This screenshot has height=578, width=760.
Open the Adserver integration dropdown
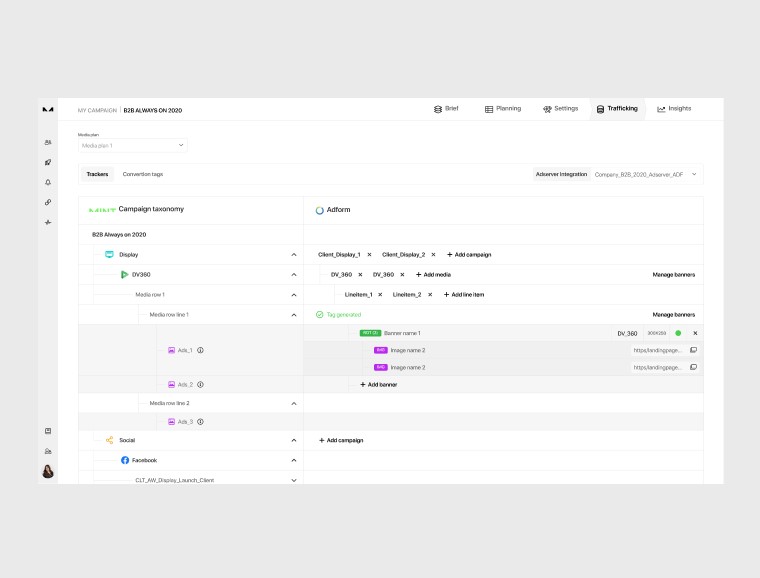click(645, 174)
